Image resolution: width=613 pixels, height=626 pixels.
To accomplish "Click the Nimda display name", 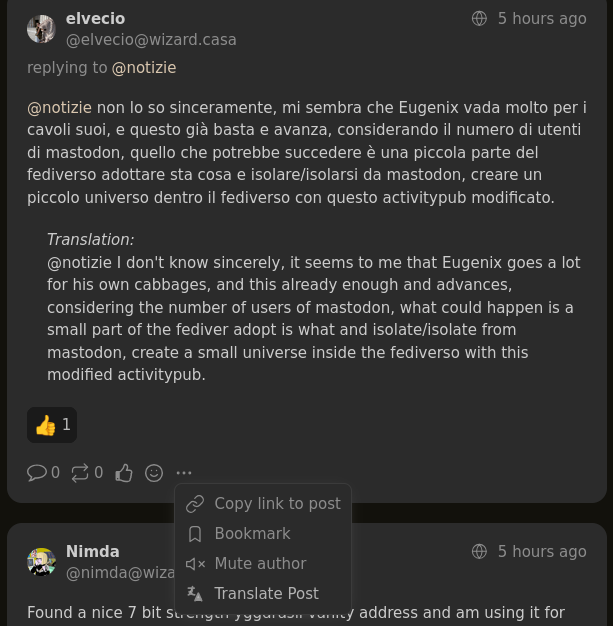I will [92, 552].
